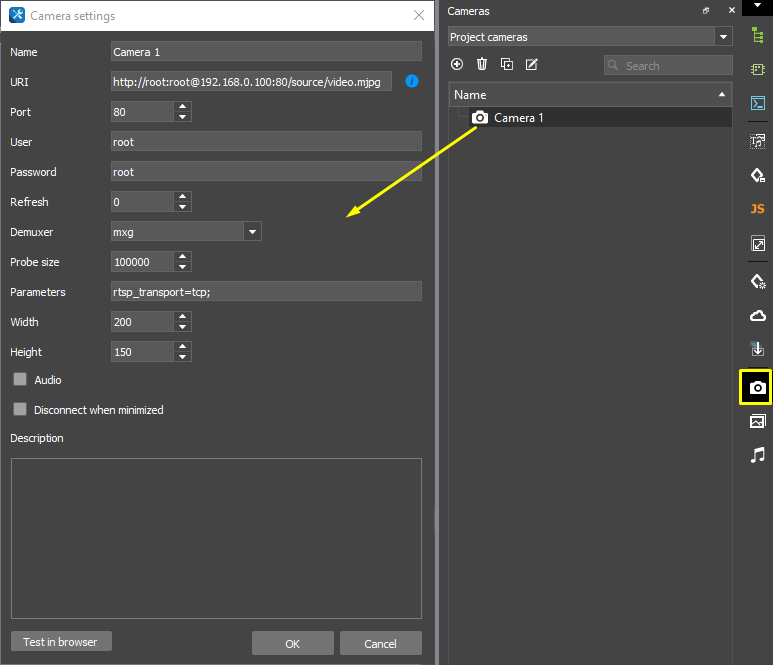Check Disconnect when minimized option

point(20,410)
